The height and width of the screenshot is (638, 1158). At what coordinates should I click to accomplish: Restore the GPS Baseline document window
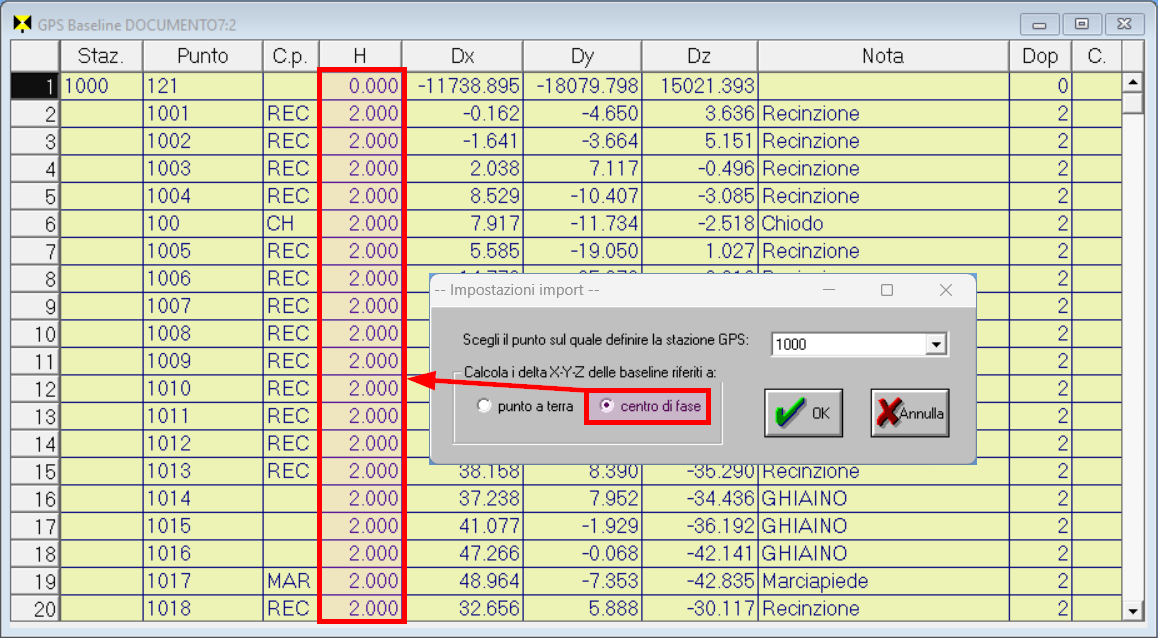click(x=1081, y=24)
